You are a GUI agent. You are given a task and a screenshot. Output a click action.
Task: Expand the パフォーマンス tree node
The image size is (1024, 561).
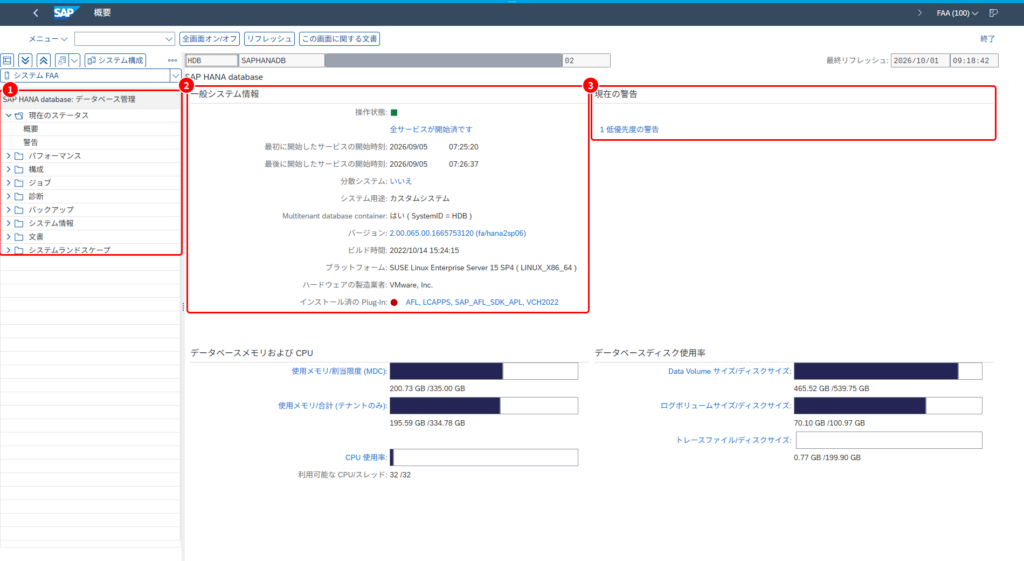(8, 156)
